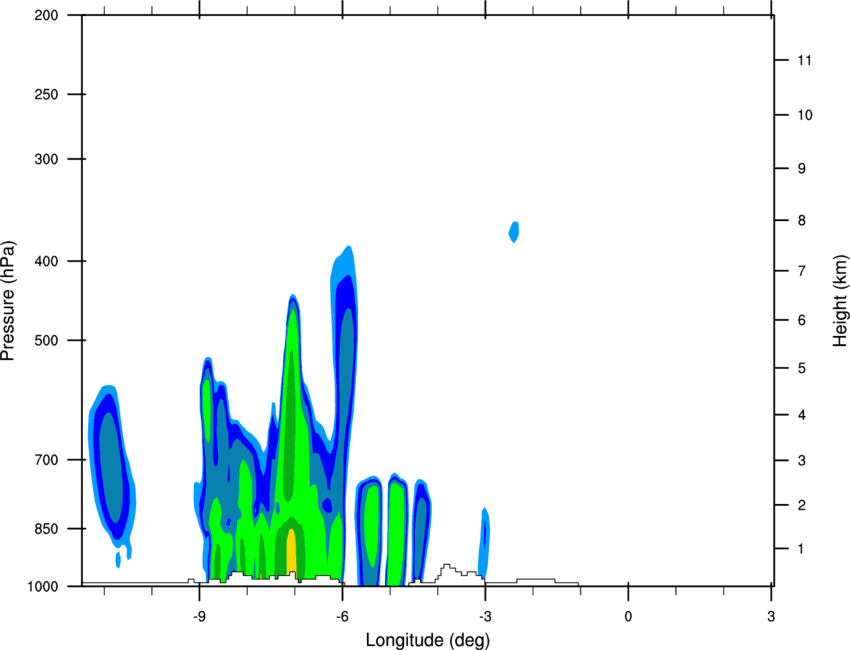Pick the 8 km height label
Screen dimensions: 850x650
pyautogui.click(x=802, y=221)
